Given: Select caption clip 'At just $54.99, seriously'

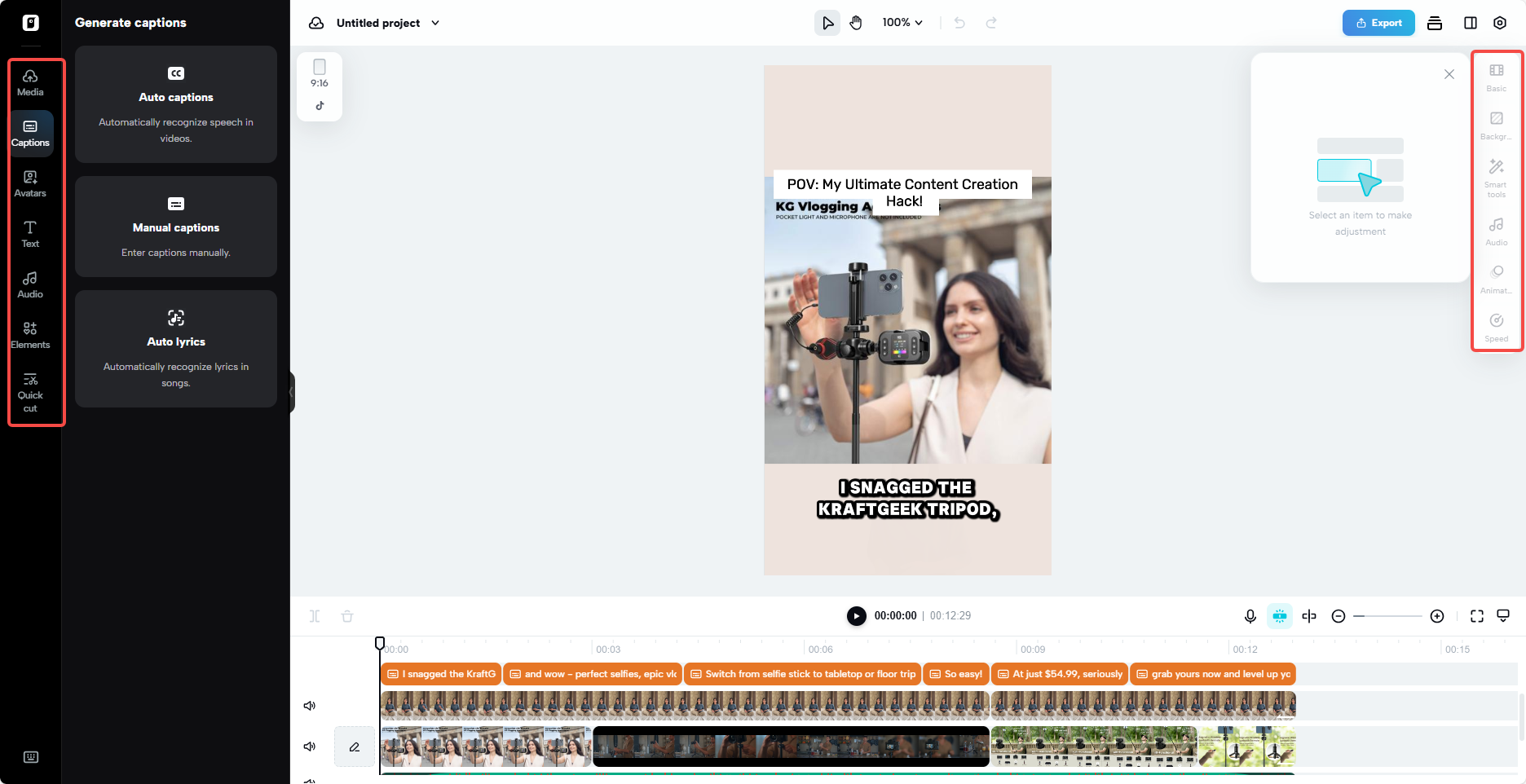Looking at the screenshot, I should (x=1060, y=674).
